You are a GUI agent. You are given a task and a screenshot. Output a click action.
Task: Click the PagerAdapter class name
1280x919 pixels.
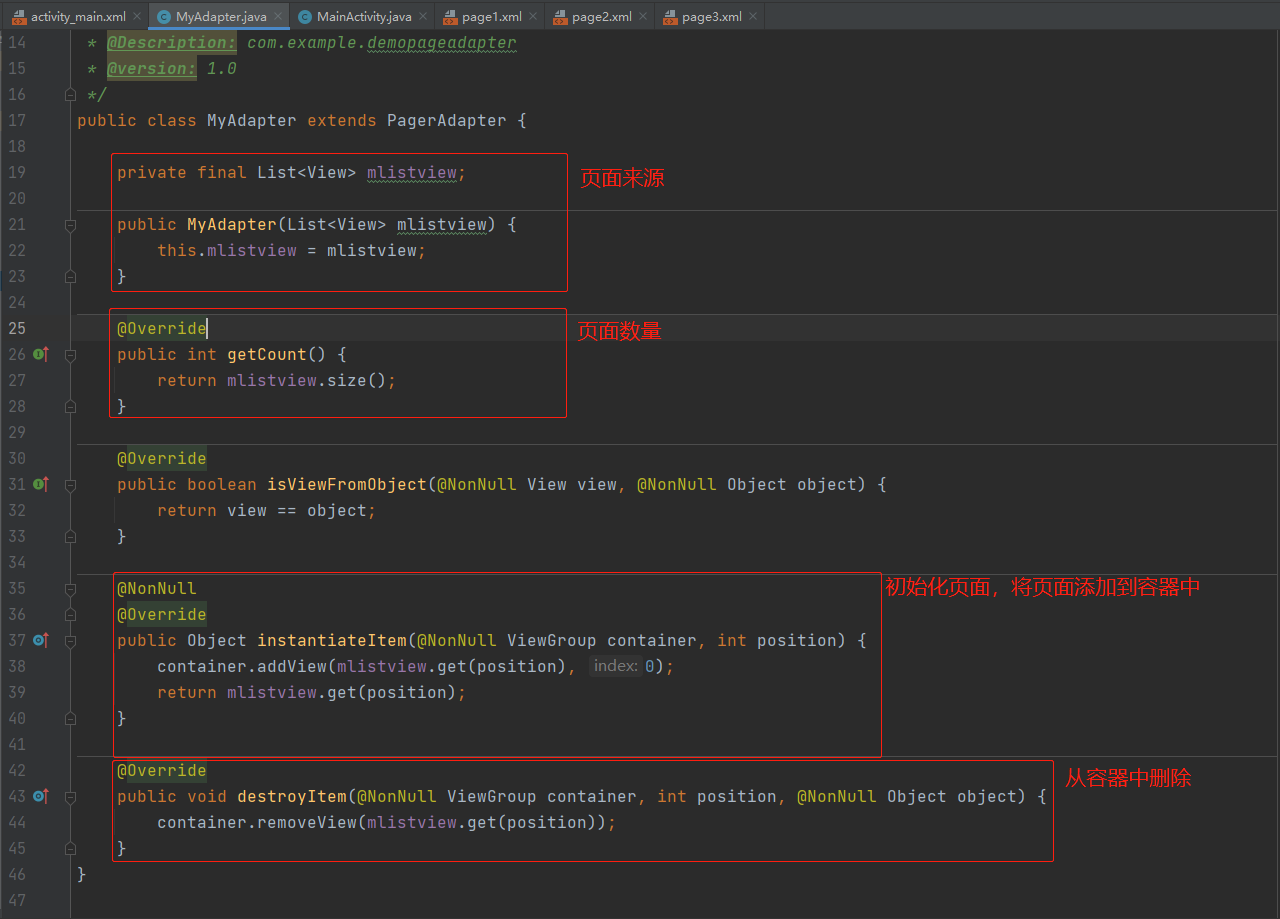coord(447,120)
